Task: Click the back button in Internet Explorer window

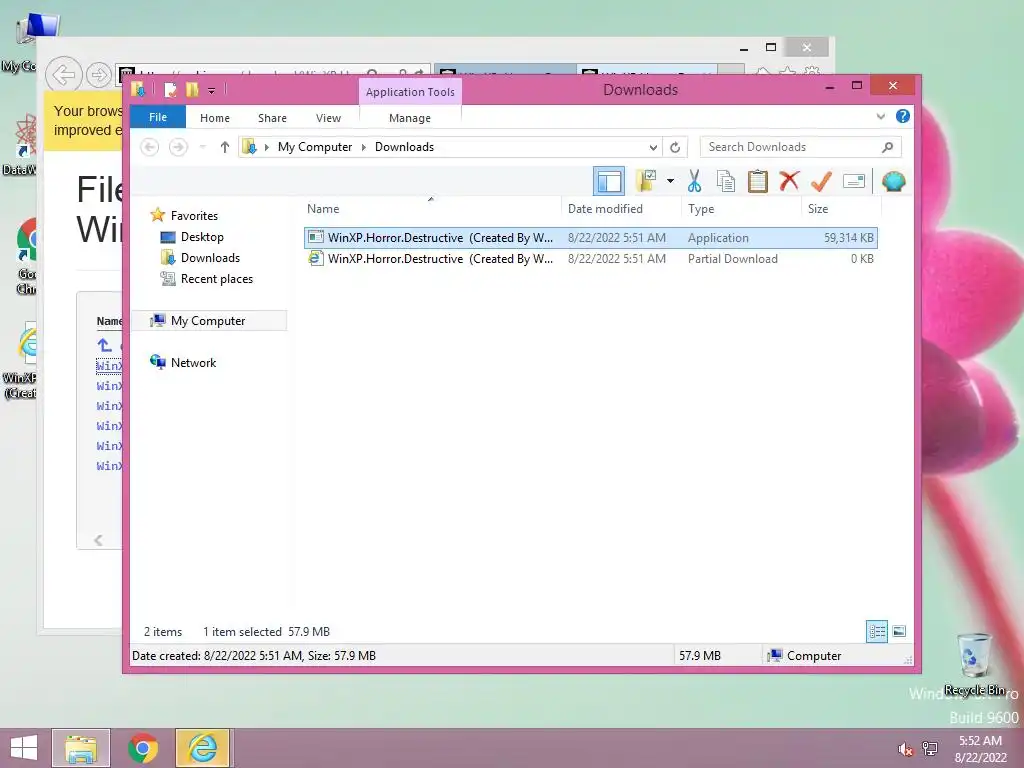Action: tap(64, 75)
